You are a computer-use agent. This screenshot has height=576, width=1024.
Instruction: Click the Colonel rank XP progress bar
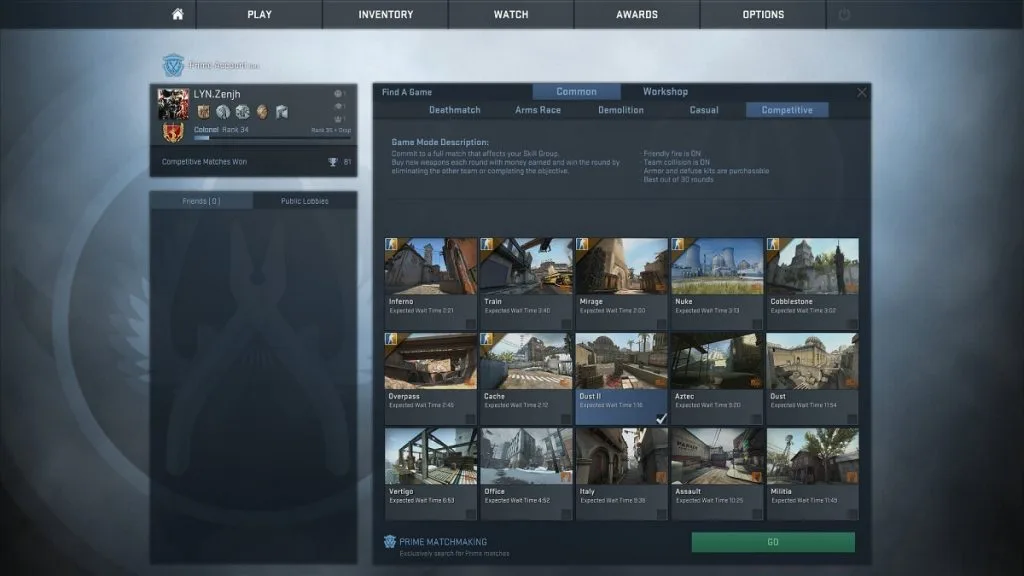(x=272, y=138)
